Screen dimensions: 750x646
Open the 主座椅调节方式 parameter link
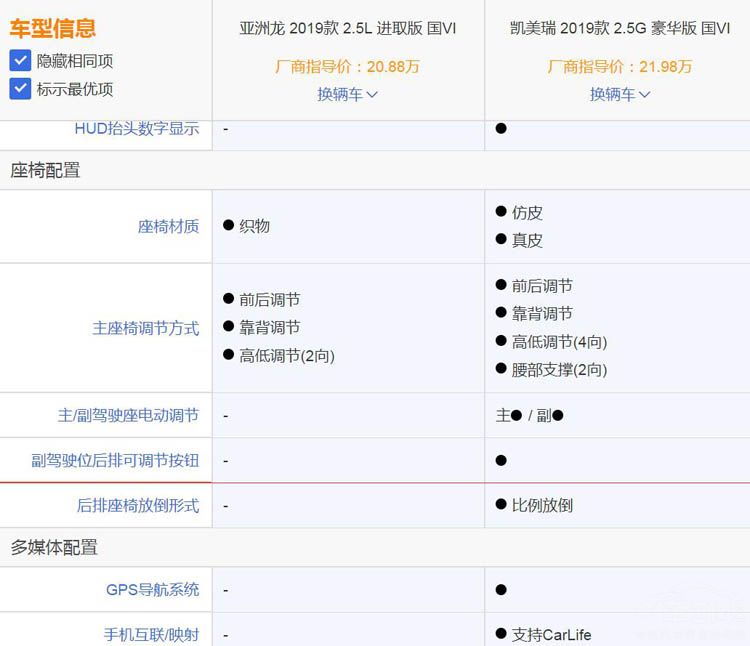[146, 328]
